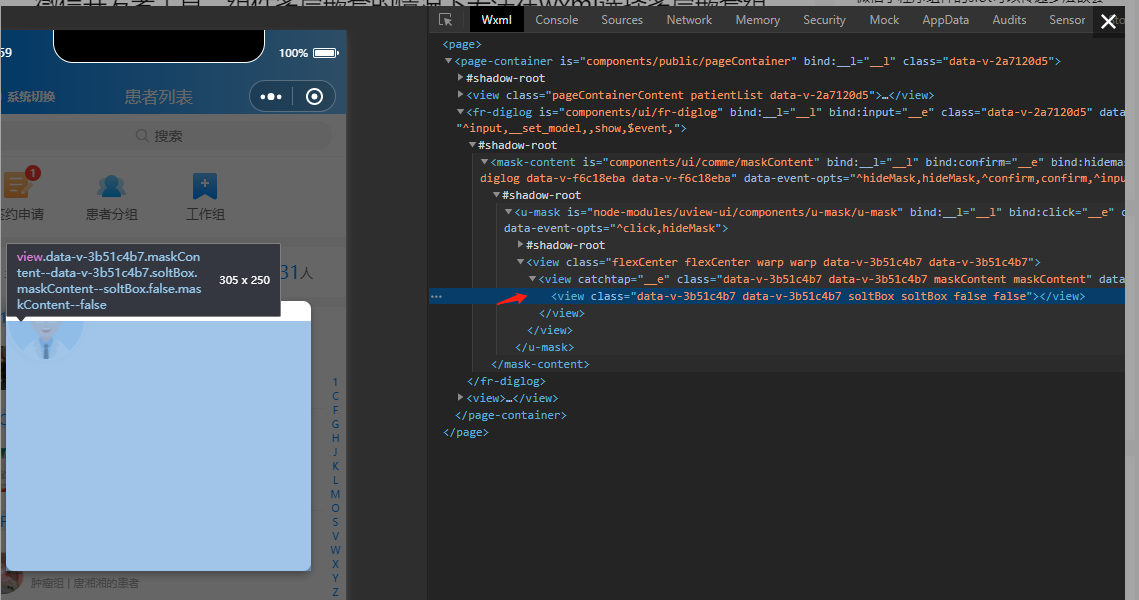This screenshot has height=600, width=1139.
Task: Switch to the Wxml tab
Action: coord(496,20)
